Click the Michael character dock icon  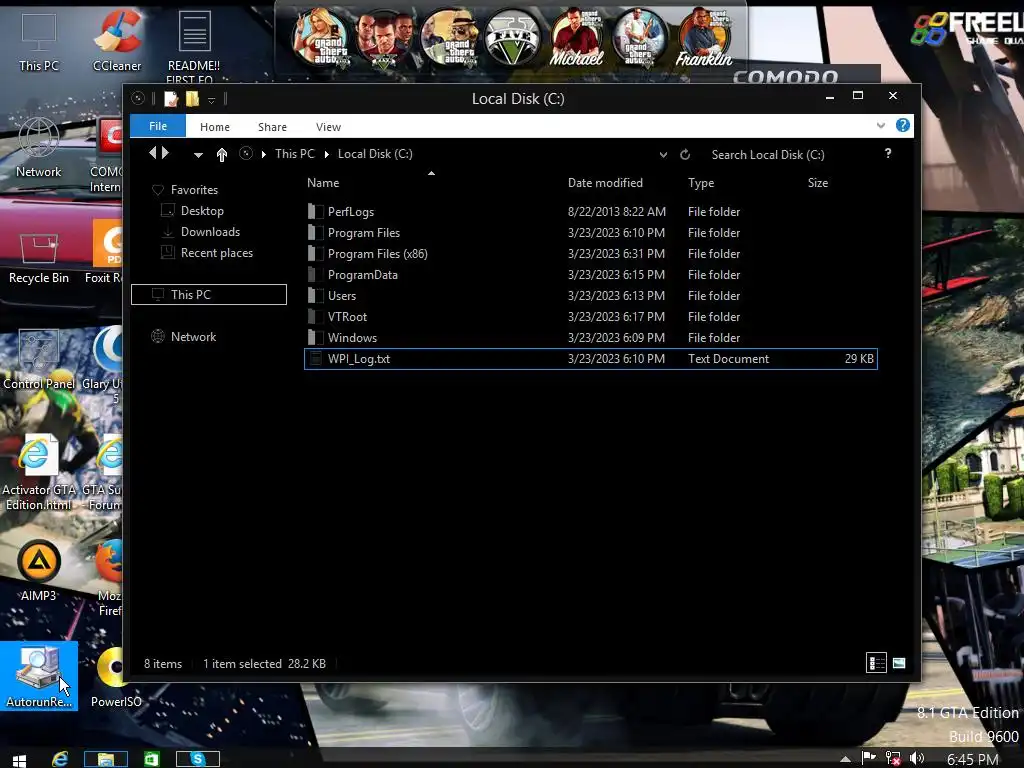(x=575, y=38)
